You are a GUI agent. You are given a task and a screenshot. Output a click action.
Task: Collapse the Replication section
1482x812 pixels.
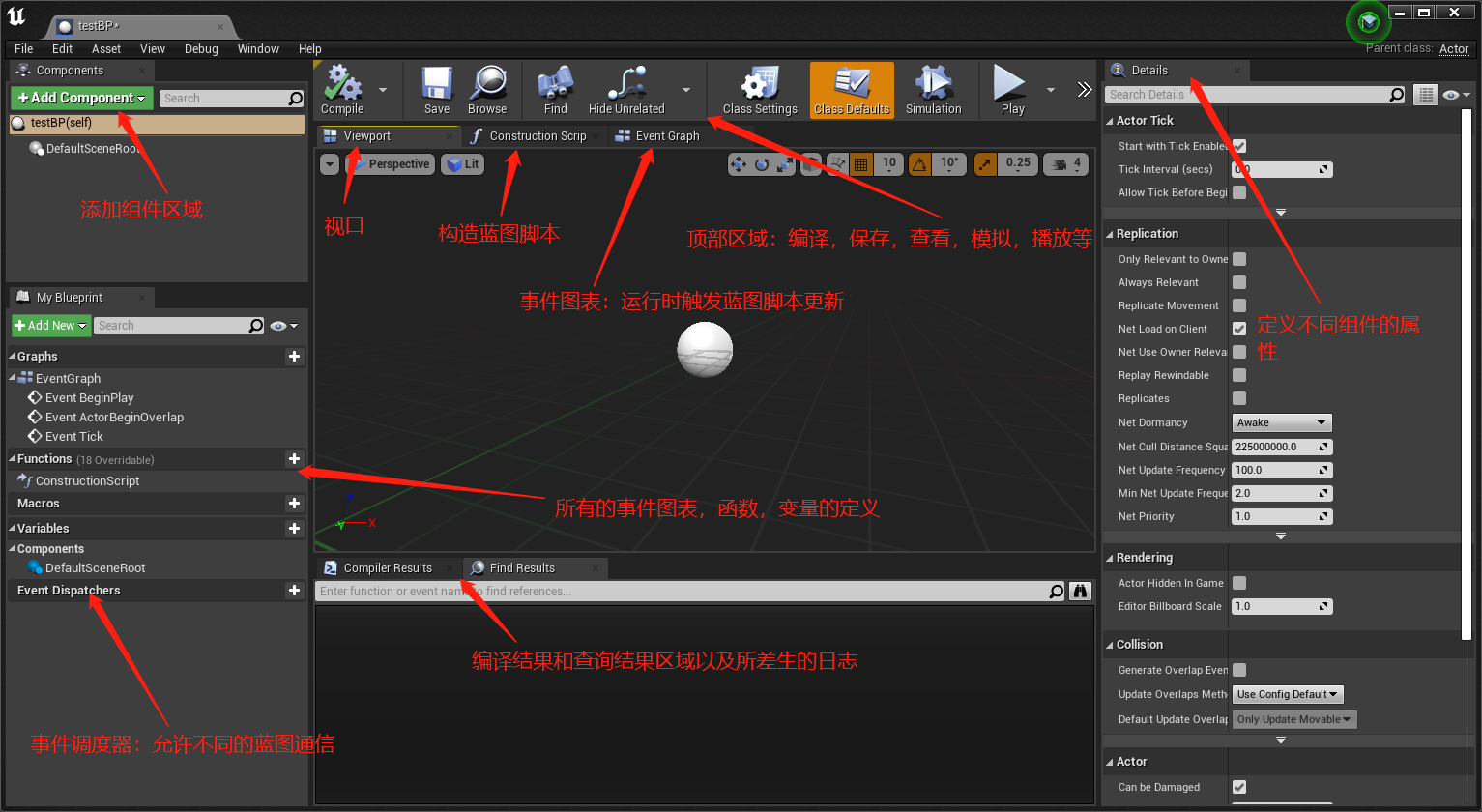(1109, 233)
